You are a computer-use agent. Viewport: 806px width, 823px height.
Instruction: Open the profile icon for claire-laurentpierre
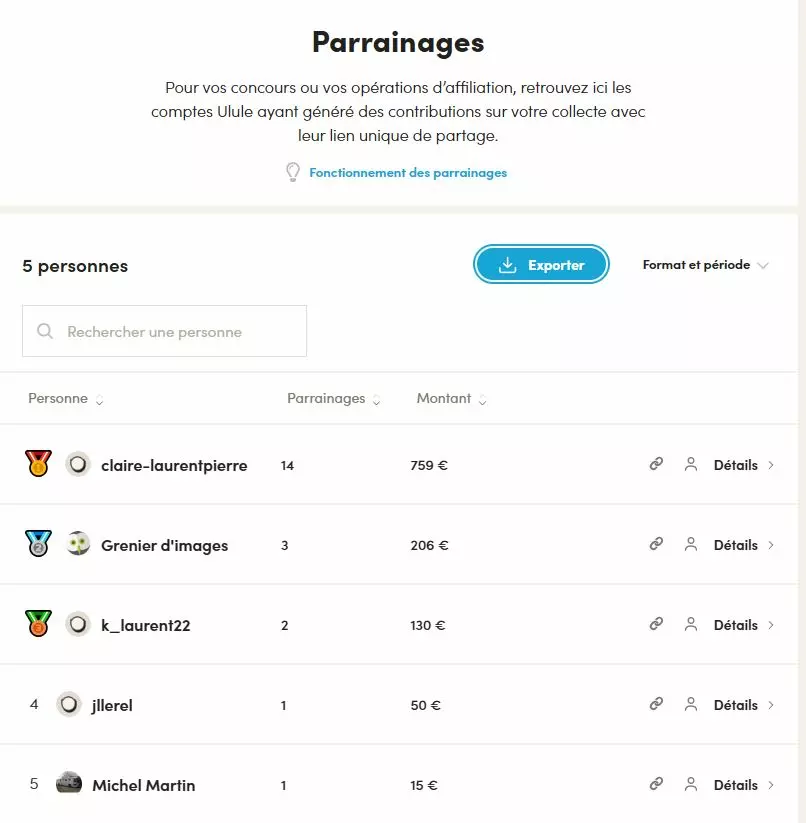point(690,464)
